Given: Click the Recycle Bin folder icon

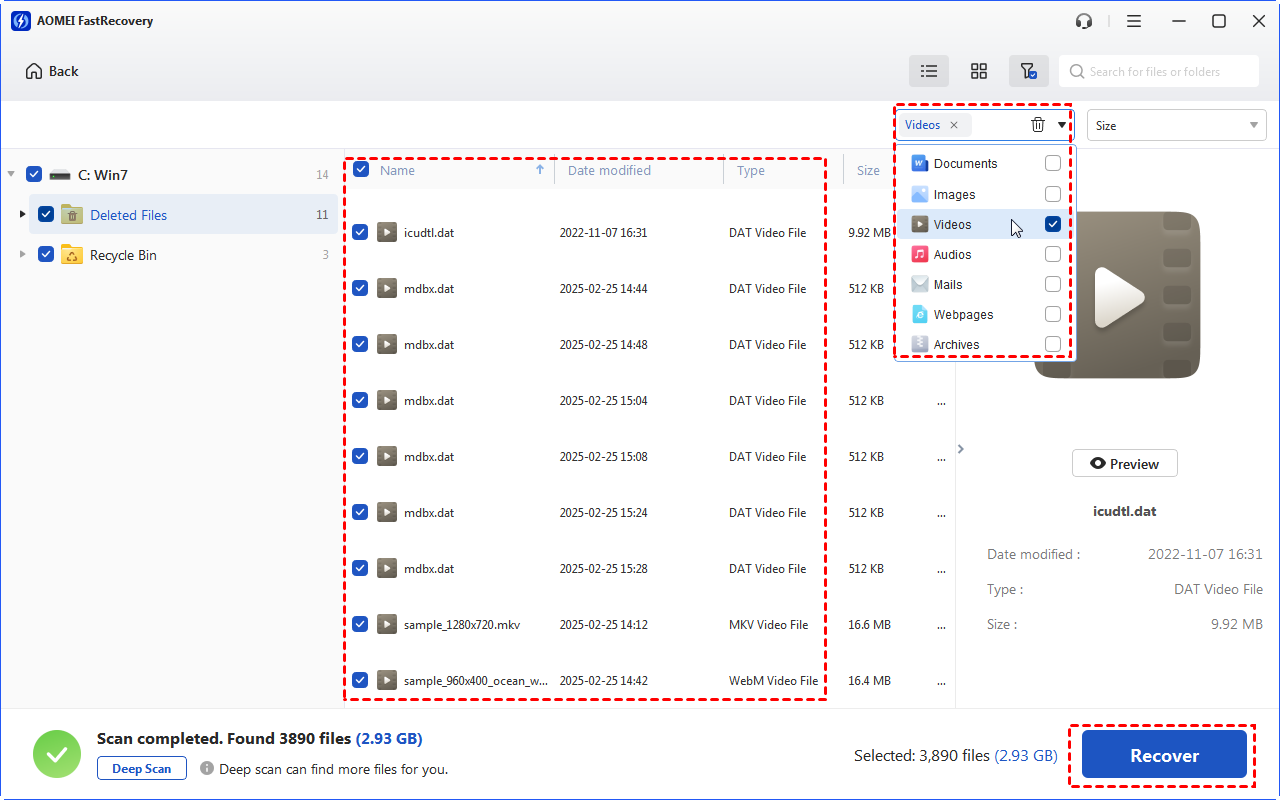Looking at the screenshot, I should click(72, 254).
